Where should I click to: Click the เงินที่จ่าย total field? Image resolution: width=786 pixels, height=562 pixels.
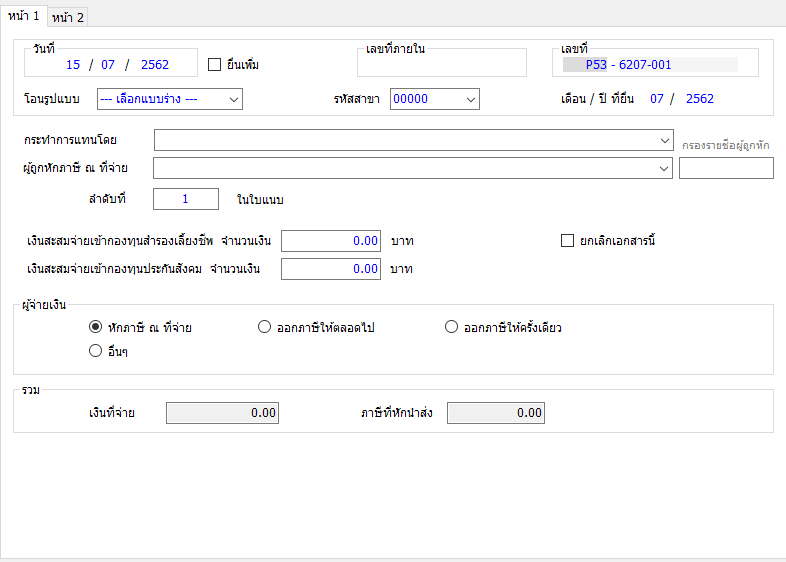[223, 413]
